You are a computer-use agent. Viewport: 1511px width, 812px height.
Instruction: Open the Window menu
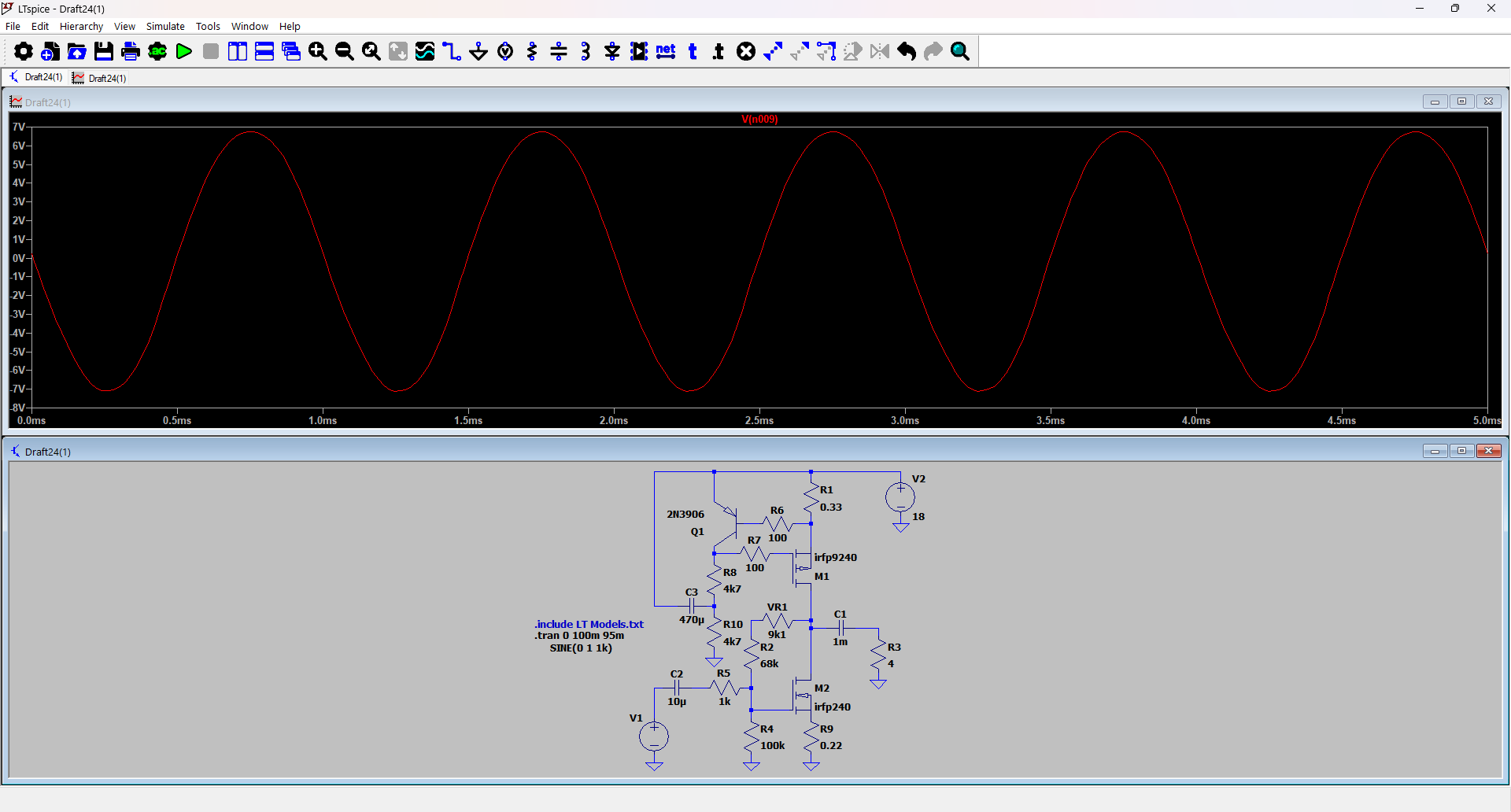tap(249, 26)
